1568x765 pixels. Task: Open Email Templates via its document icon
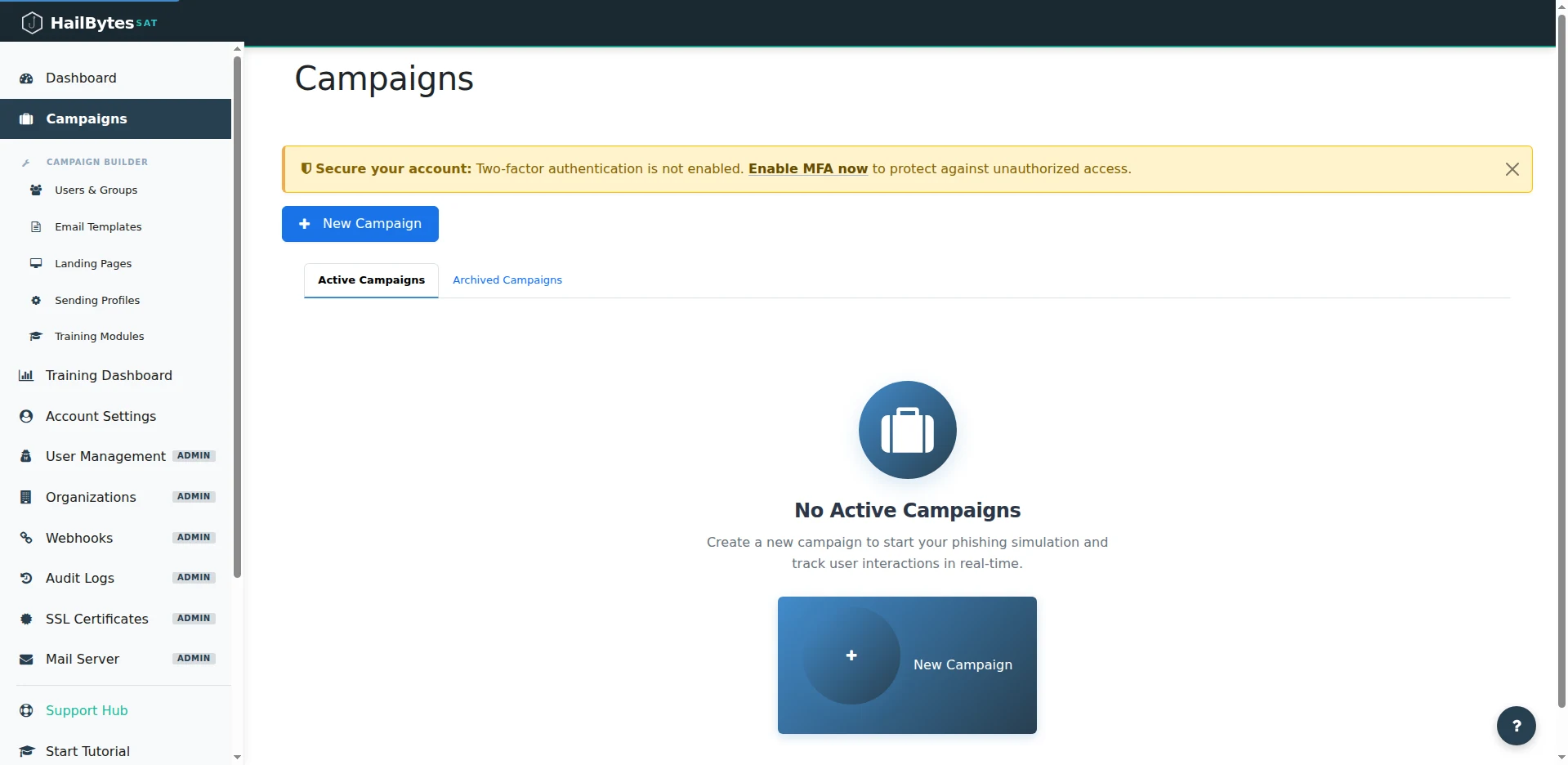[x=36, y=226]
